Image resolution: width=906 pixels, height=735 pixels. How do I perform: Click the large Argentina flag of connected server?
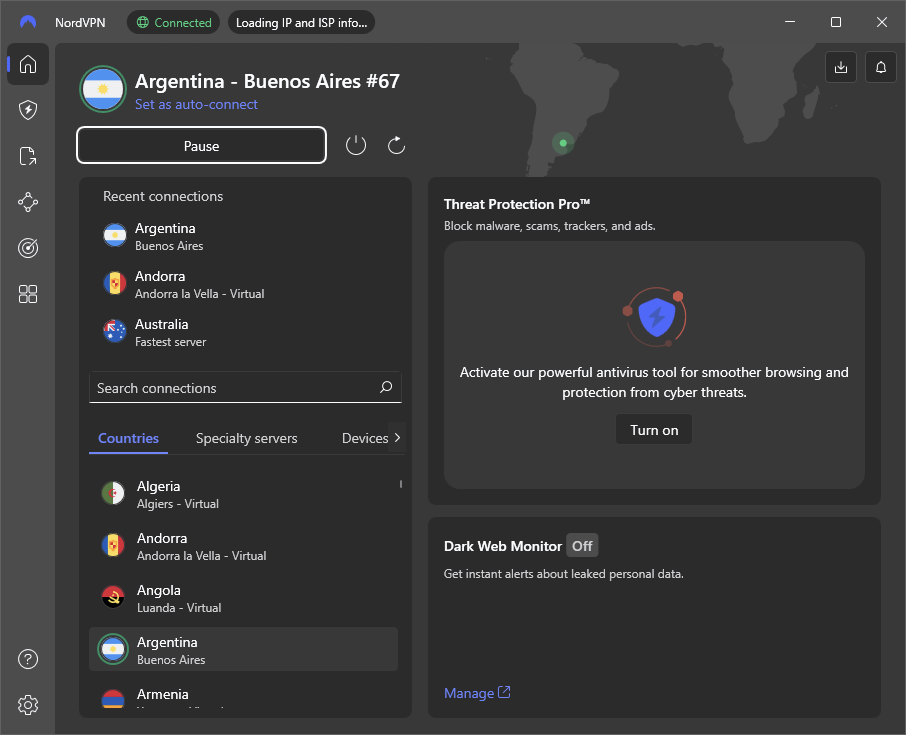click(x=103, y=89)
